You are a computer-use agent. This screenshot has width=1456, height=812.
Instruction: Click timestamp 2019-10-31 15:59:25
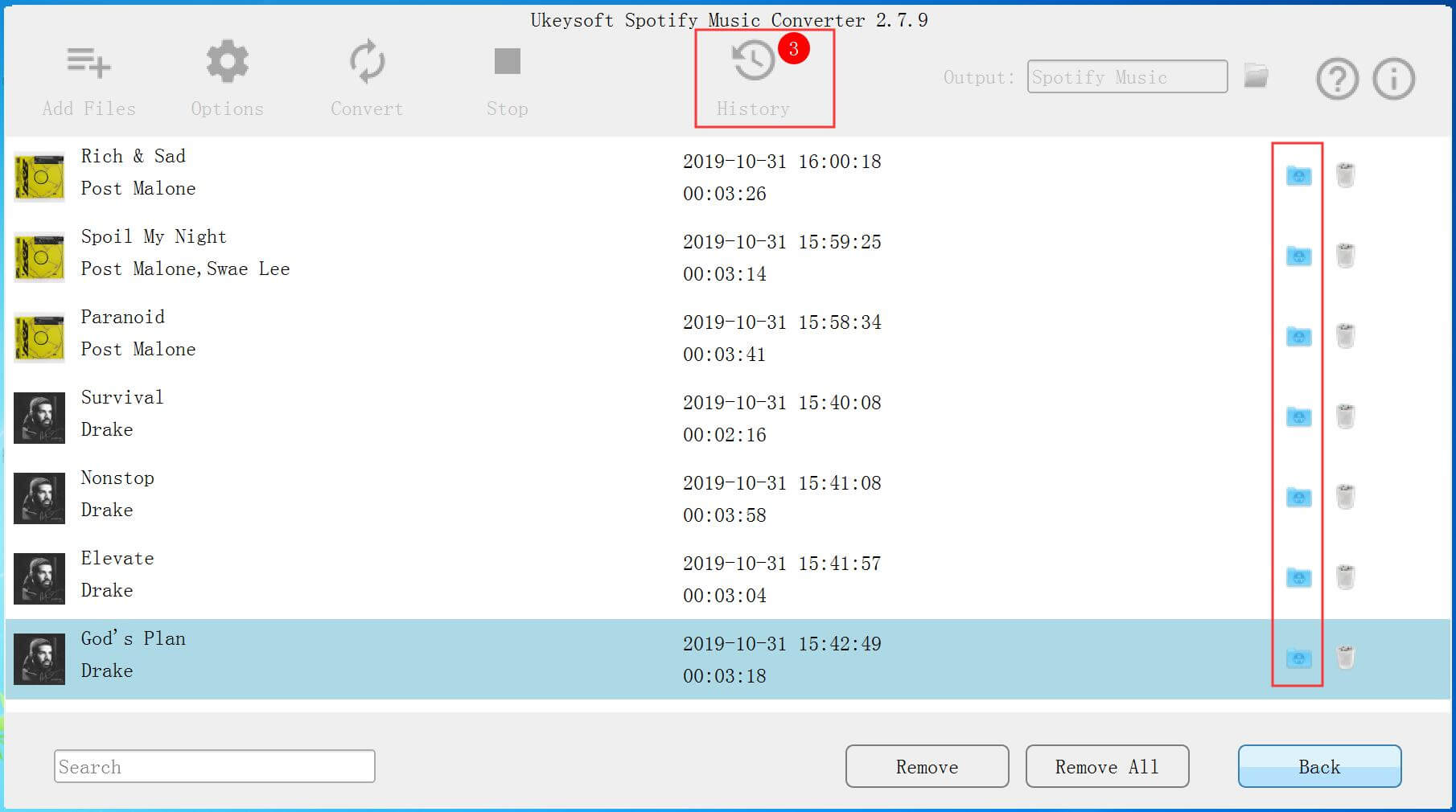(782, 242)
